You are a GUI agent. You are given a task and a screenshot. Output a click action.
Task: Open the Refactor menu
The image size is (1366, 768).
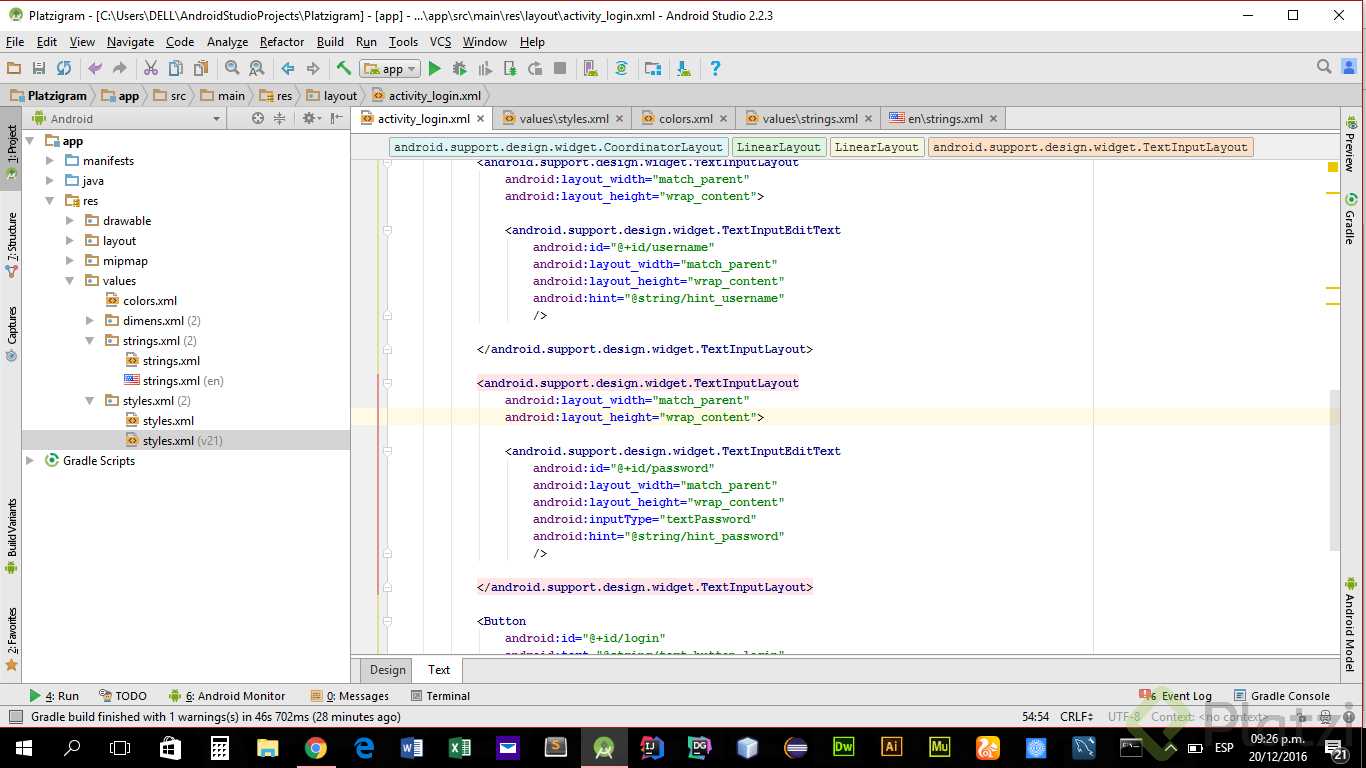pos(281,42)
